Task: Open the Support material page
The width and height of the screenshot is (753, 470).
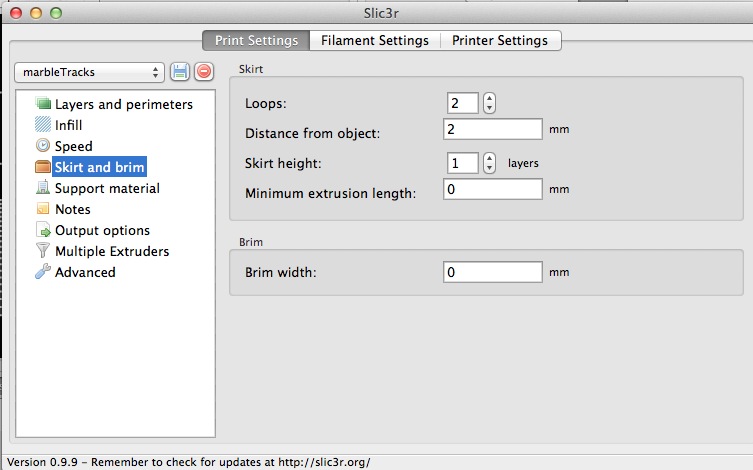Action: [x=107, y=188]
